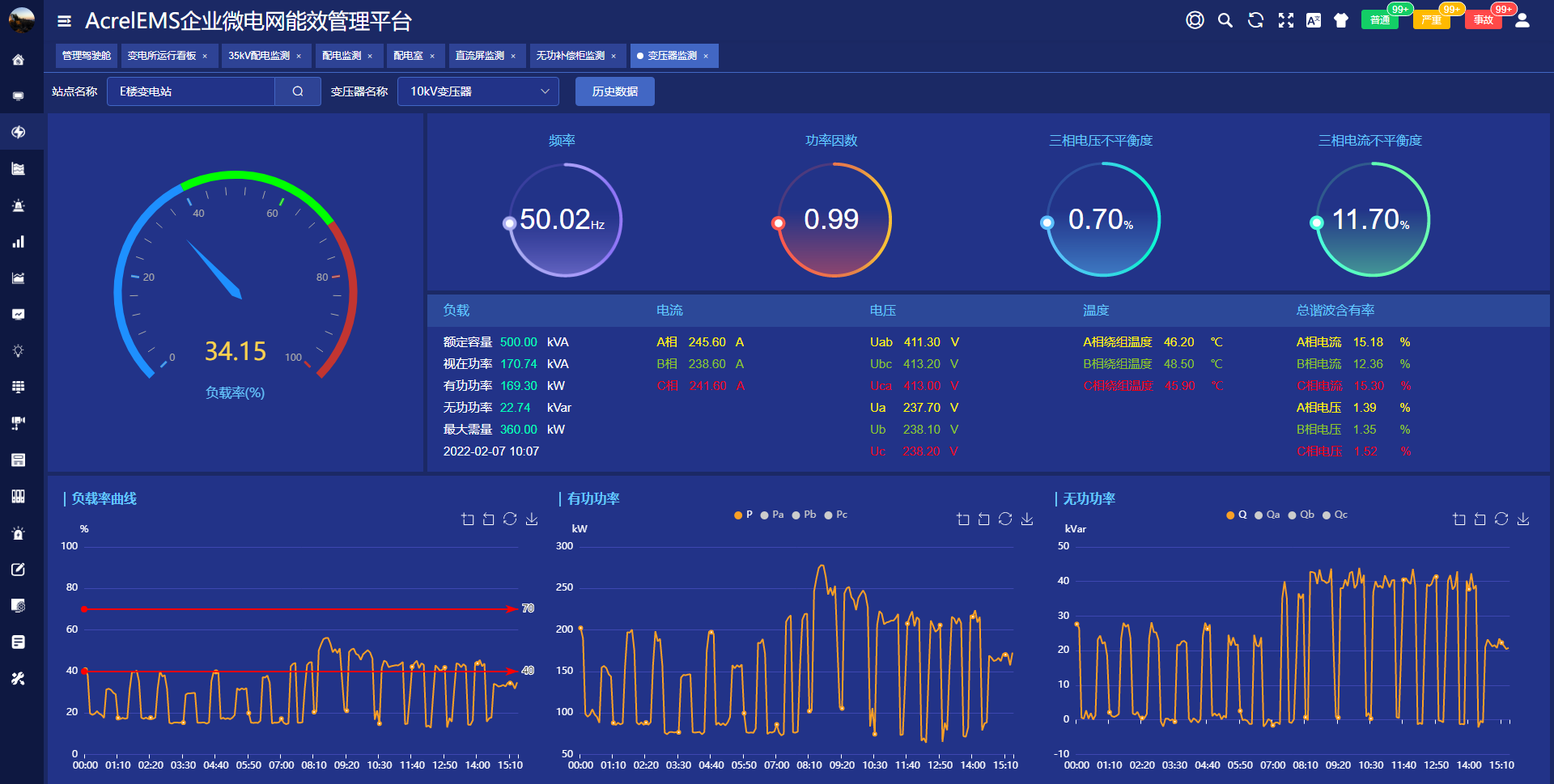Toggle Pa series in 有功功率 legend
This screenshot has width=1554, height=784.
tap(772, 515)
